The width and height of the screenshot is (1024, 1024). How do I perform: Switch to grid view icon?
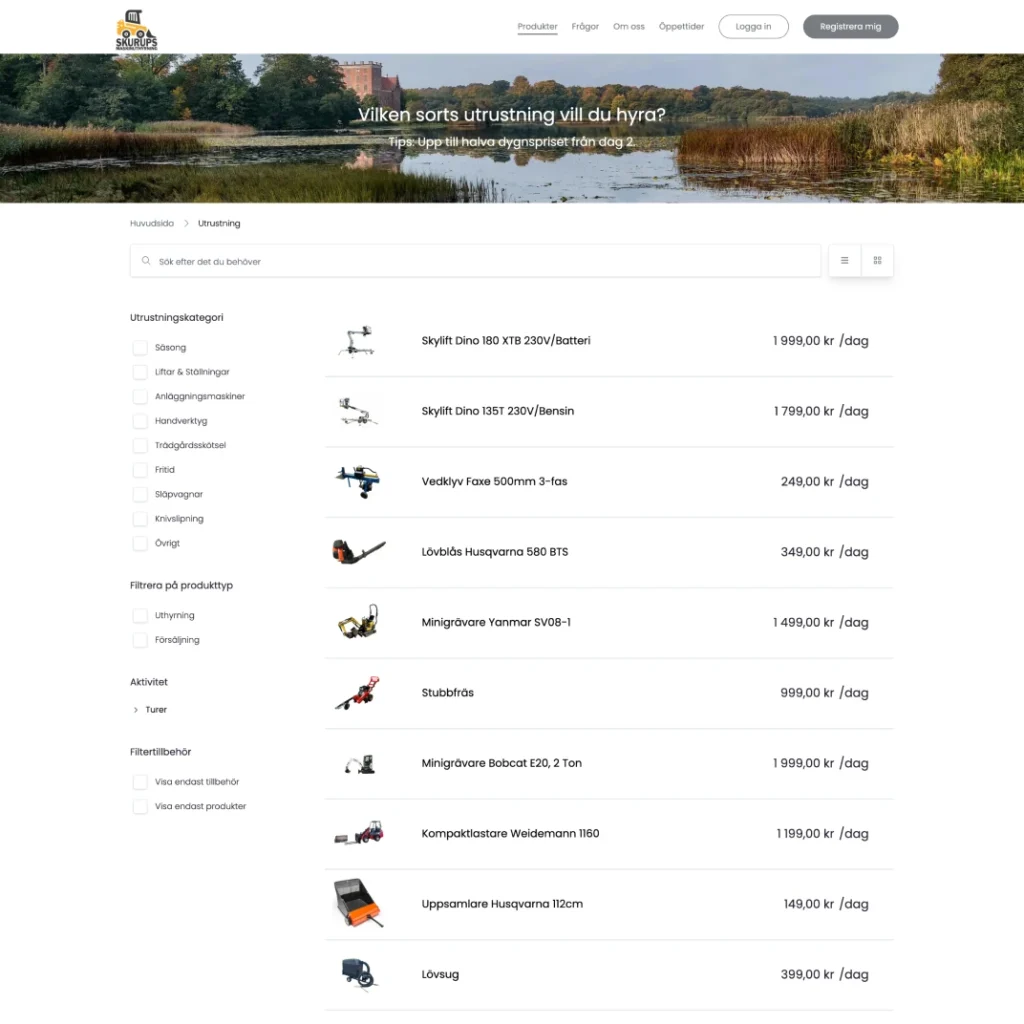click(x=877, y=261)
